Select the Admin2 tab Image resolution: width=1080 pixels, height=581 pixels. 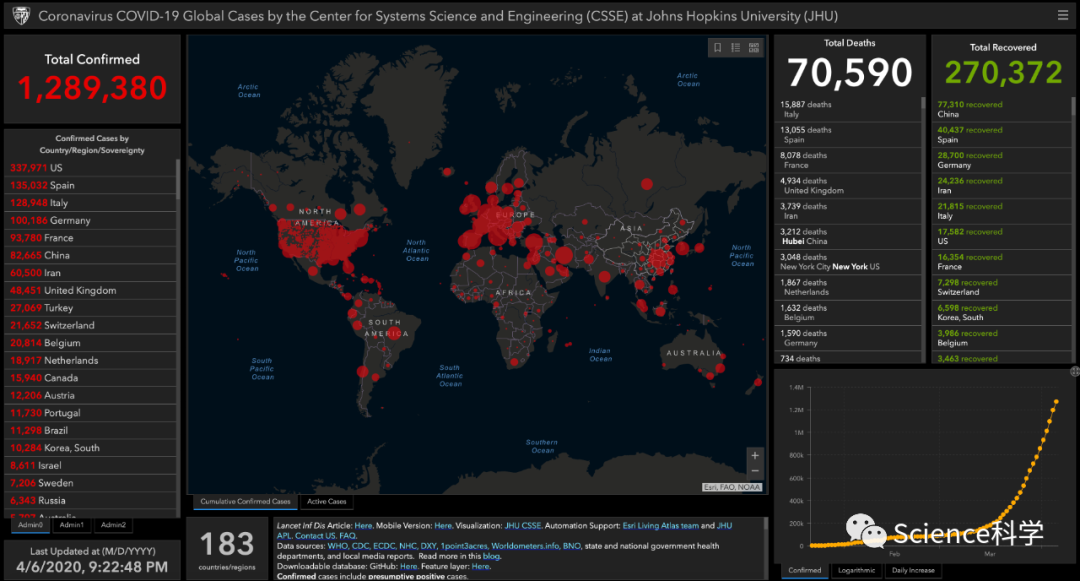(x=113, y=525)
